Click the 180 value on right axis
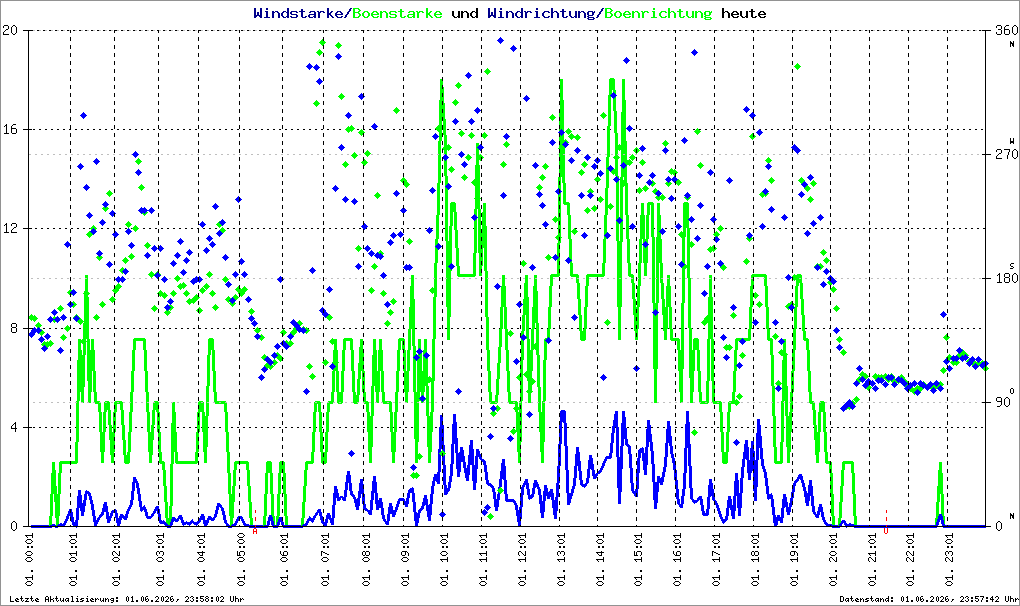The image size is (1020, 606). 1006,278
